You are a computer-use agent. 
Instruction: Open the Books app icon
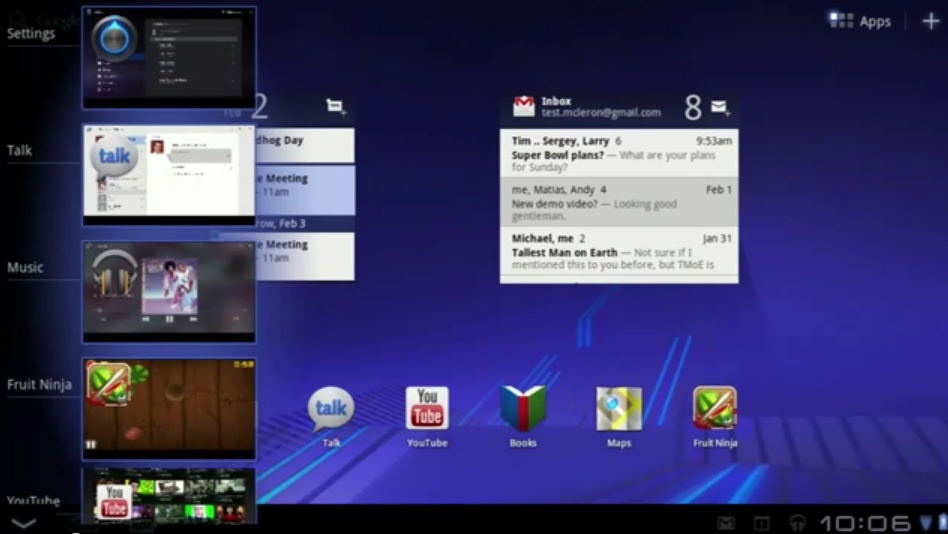point(523,410)
